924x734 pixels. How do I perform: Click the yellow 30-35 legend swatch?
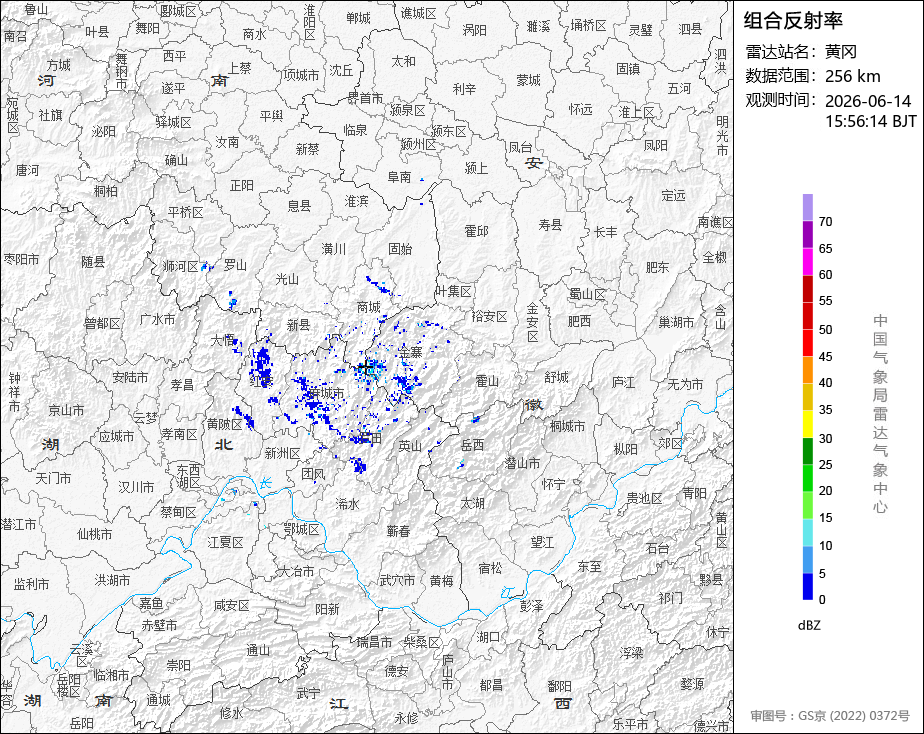click(x=807, y=424)
